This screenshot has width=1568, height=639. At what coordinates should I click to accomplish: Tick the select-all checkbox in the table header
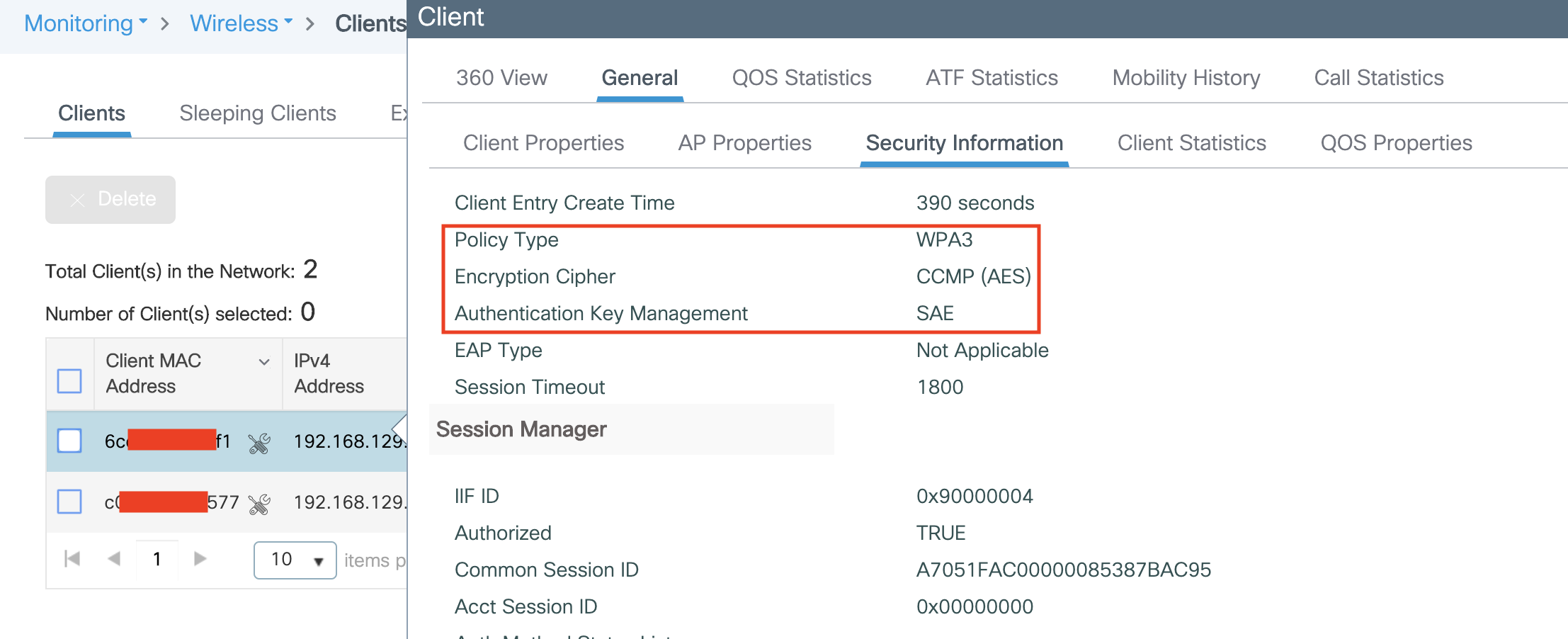point(69,380)
